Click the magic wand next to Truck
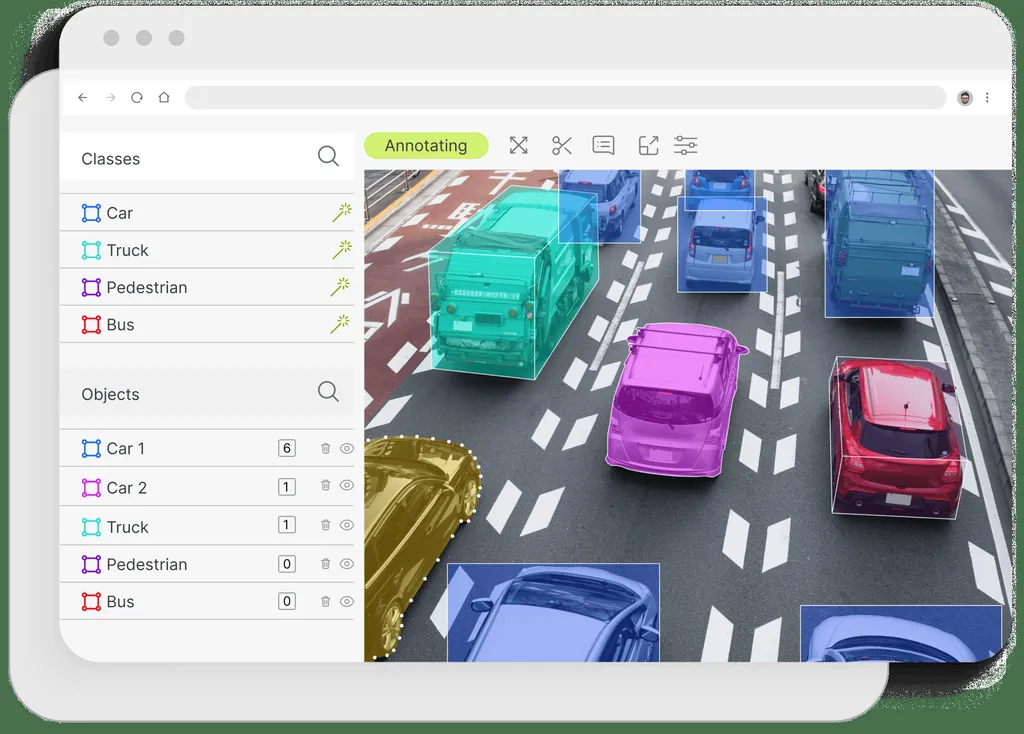 click(x=342, y=249)
